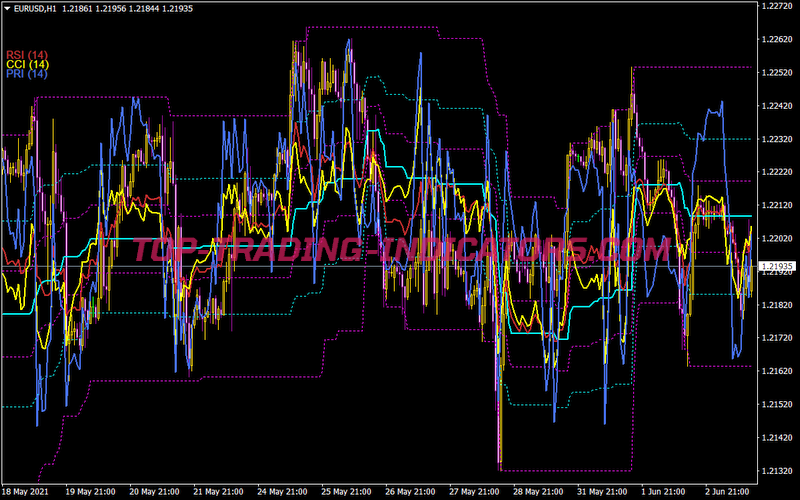Click the 1.22620 price axis label
This screenshot has width=800, height=500.
tap(778, 39)
